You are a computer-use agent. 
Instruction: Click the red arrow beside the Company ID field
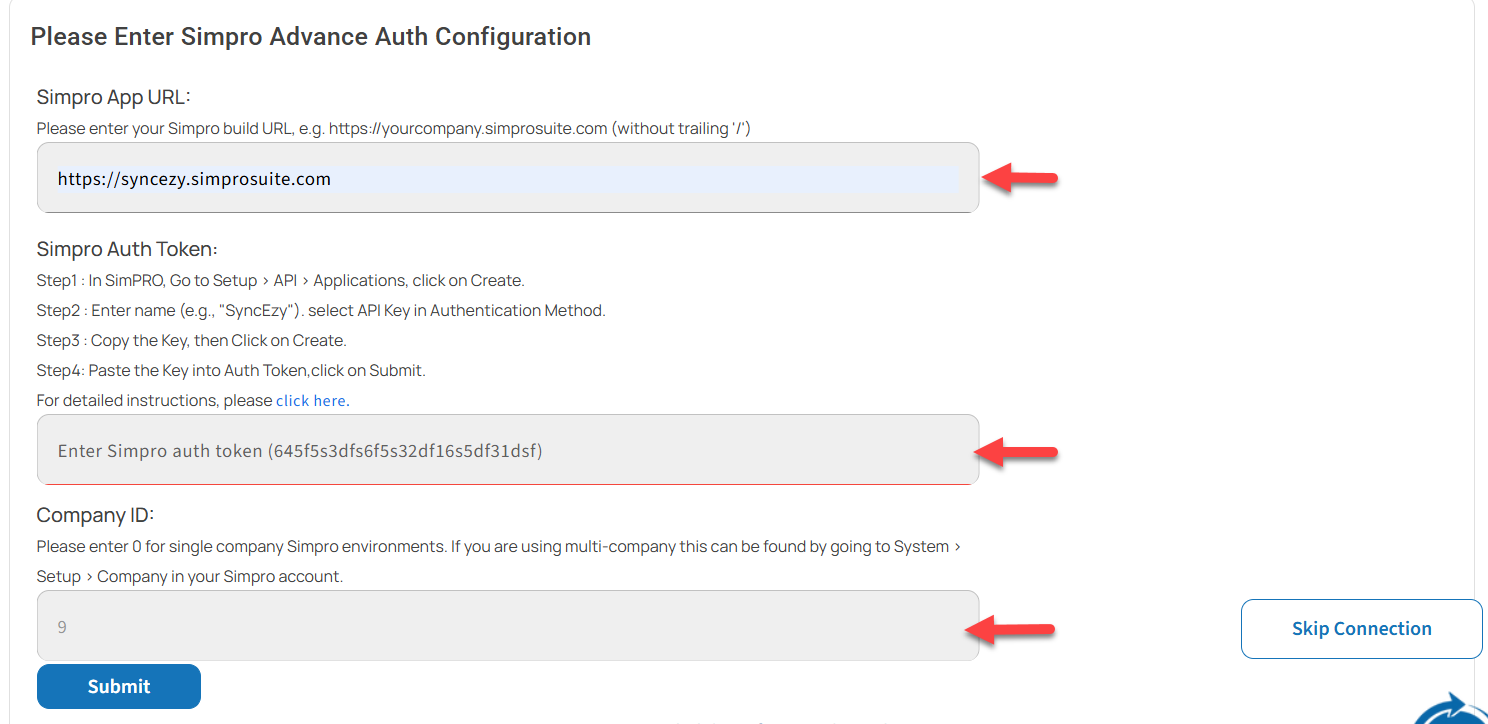click(x=1010, y=629)
